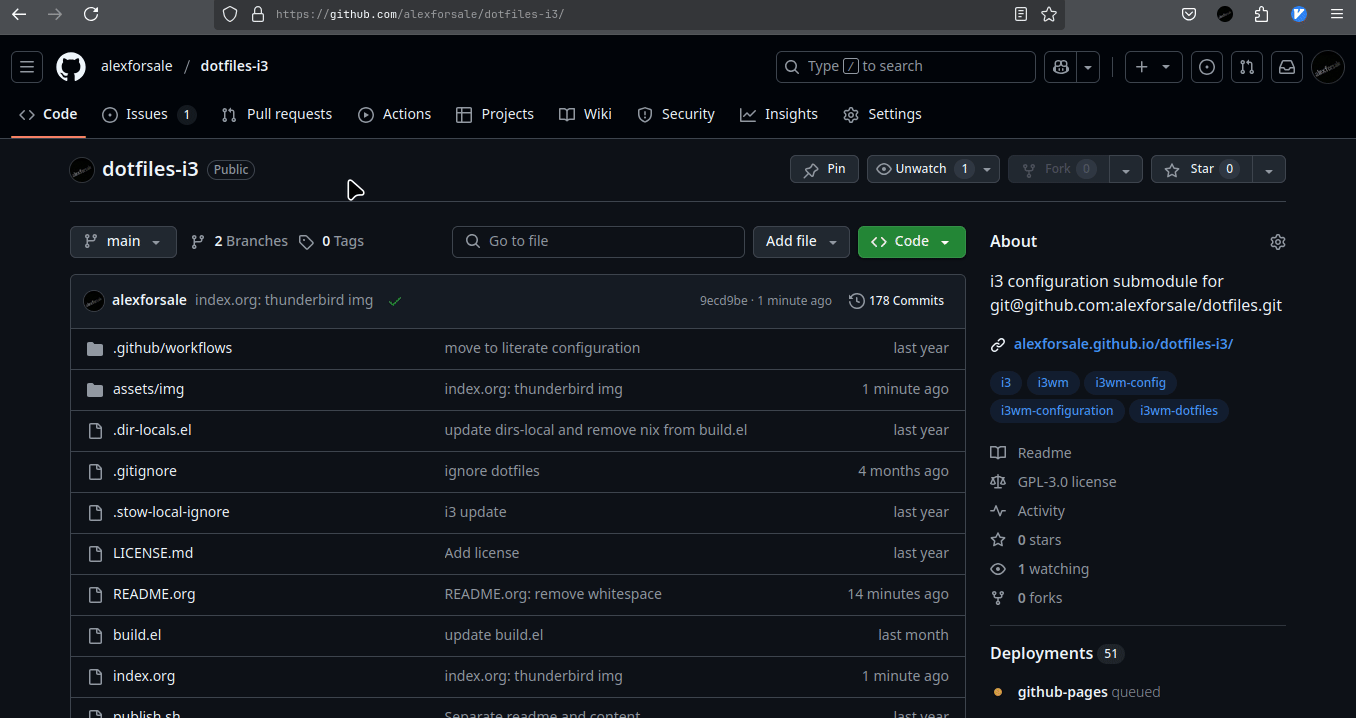
Task: Click the Type / to search box
Action: (x=905, y=67)
